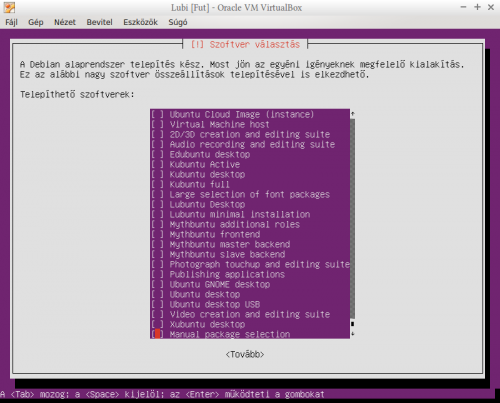
Task: Check Large selection of font packages box
Action: click(x=157, y=194)
